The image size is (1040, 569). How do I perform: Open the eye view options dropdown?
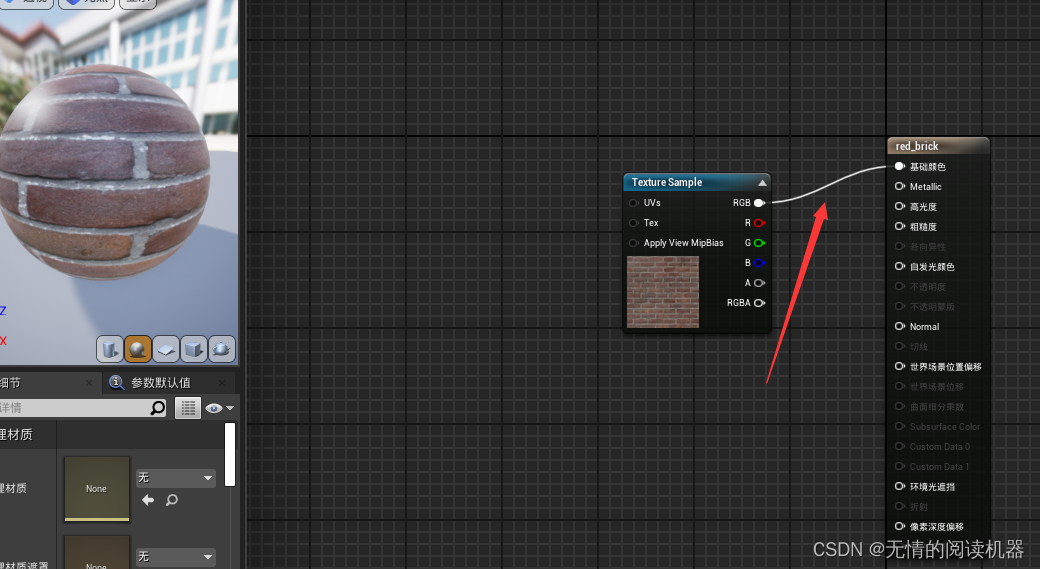[x=220, y=408]
